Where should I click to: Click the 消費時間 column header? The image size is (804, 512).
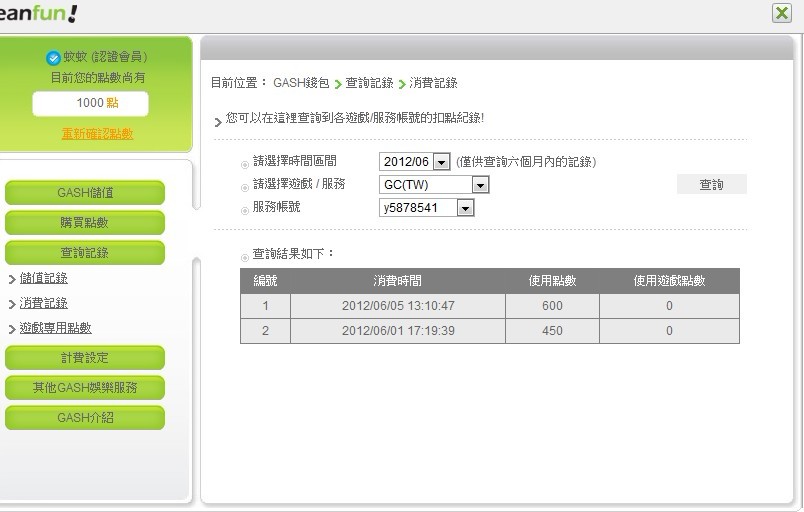(398, 281)
